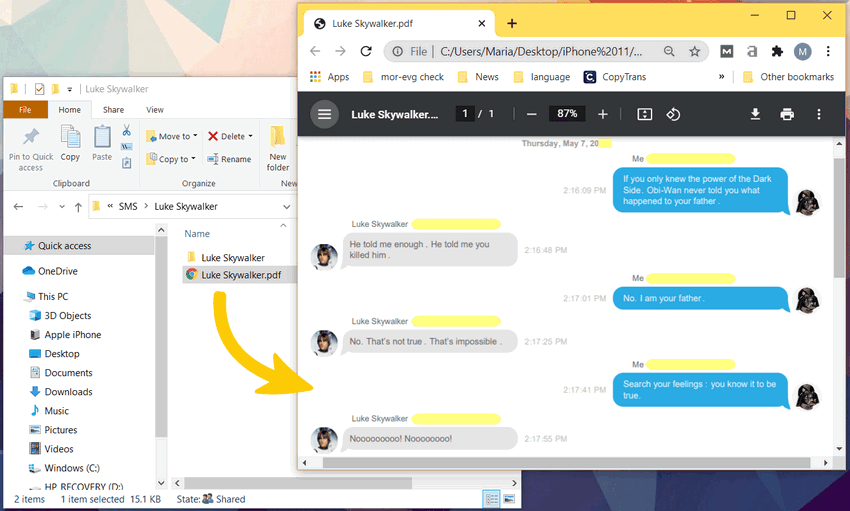Toggle the checkbox in Explorer title bar
The width and height of the screenshot is (850, 511).
pyautogui.click(x=40, y=89)
